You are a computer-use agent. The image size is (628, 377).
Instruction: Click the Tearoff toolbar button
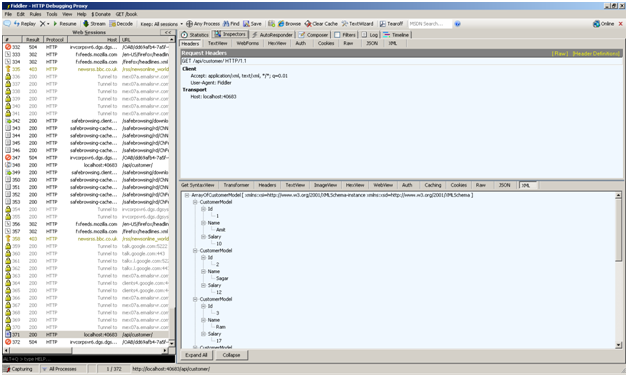391,24
